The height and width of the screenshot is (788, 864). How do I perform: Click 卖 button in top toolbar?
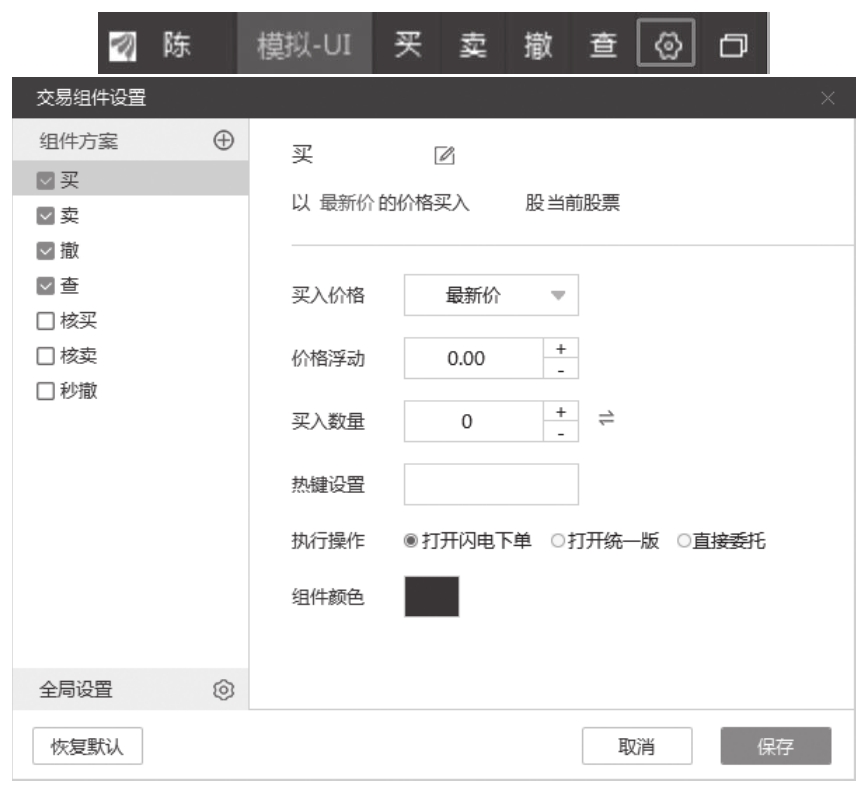click(x=473, y=45)
